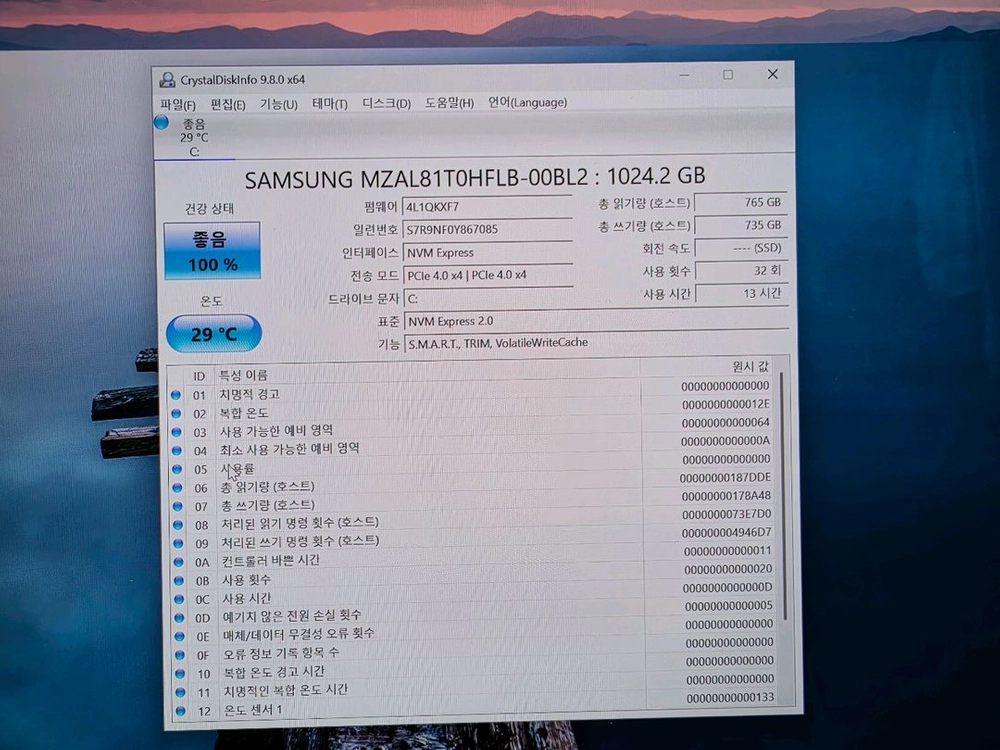Click status dot for row 12 온도 센서 1

tap(181, 710)
